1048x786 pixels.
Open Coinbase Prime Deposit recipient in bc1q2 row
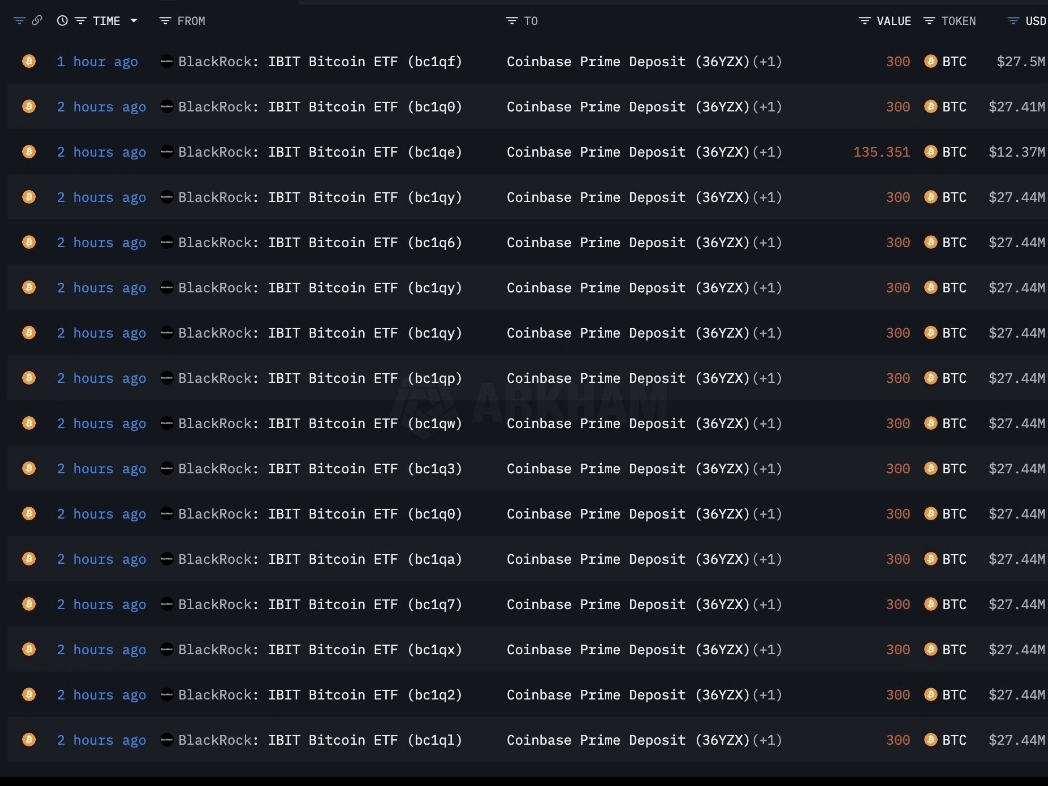(x=628, y=694)
